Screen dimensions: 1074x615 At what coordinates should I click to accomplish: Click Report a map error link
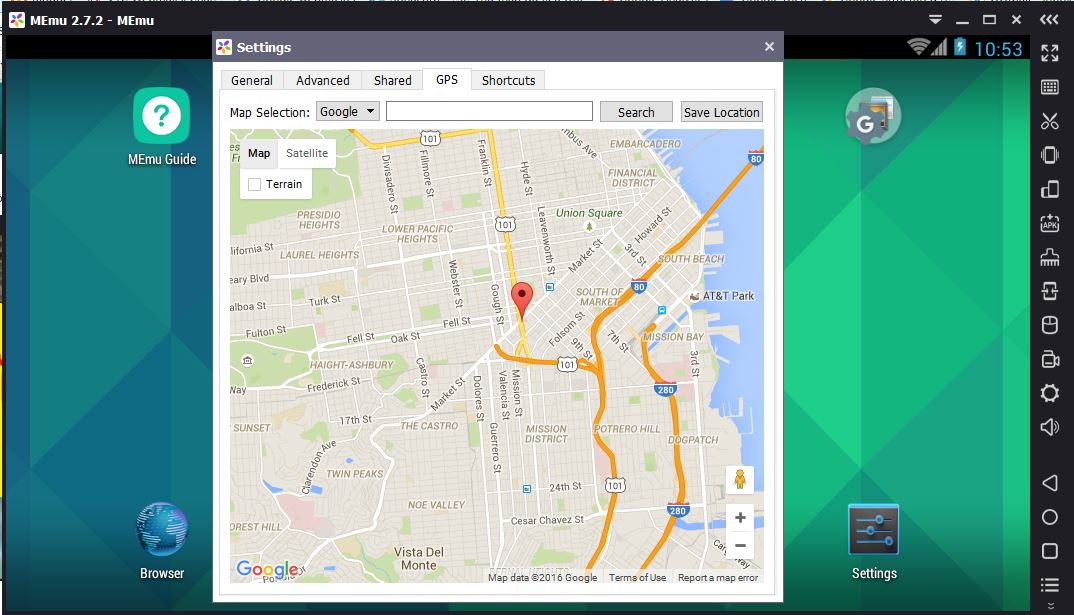[x=718, y=577]
